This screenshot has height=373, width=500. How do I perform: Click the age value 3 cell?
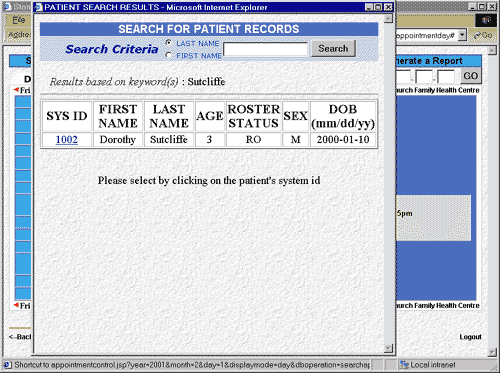(x=209, y=139)
